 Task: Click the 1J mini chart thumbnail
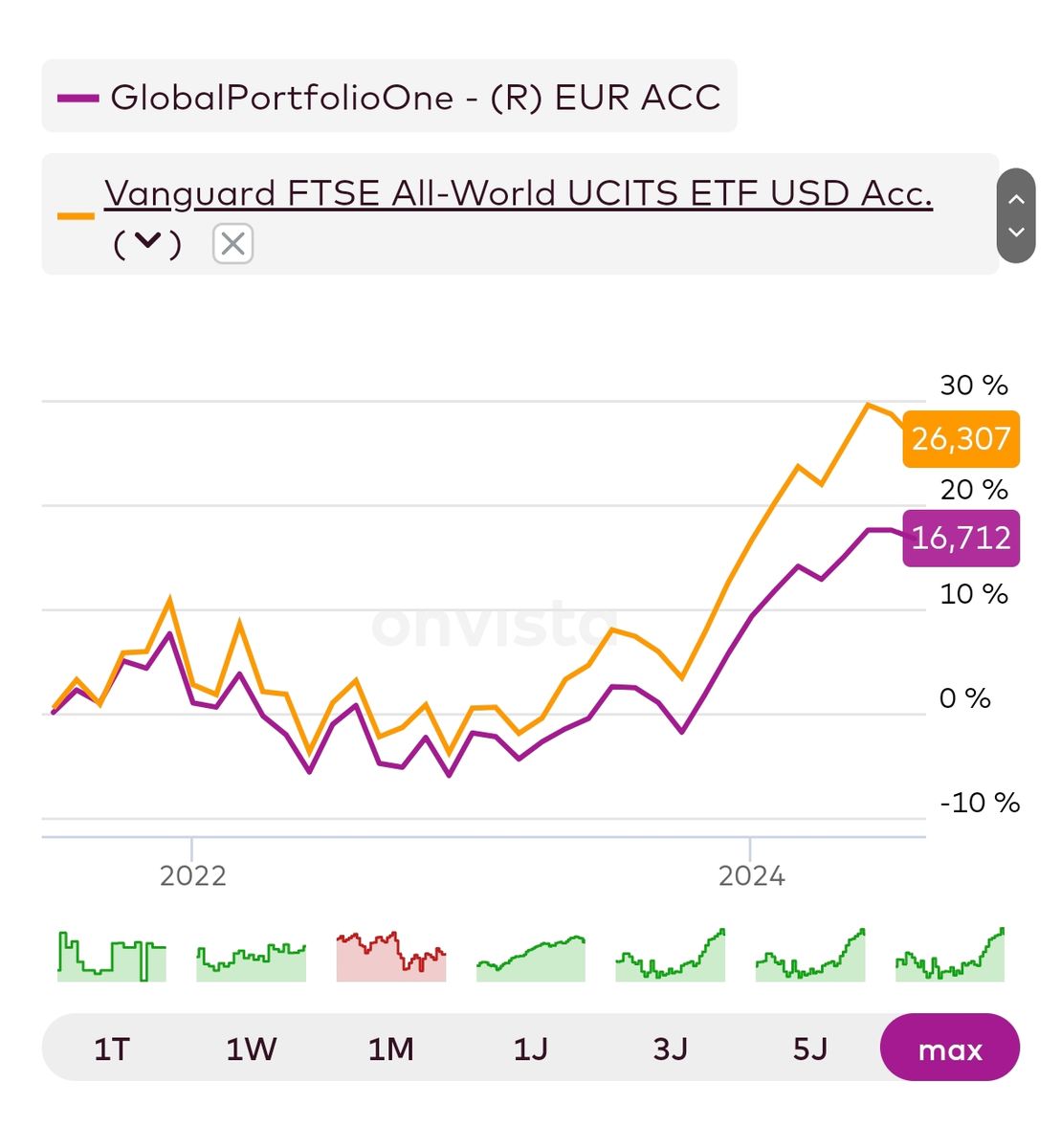(x=530, y=957)
